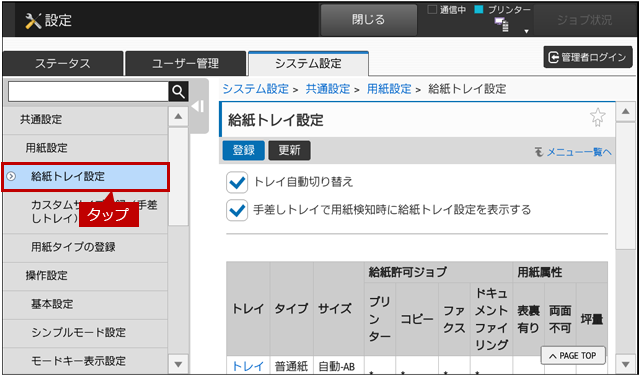Click main content scrollbar up arrow
This screenshot has height=376, width=640.
[626, 111]
